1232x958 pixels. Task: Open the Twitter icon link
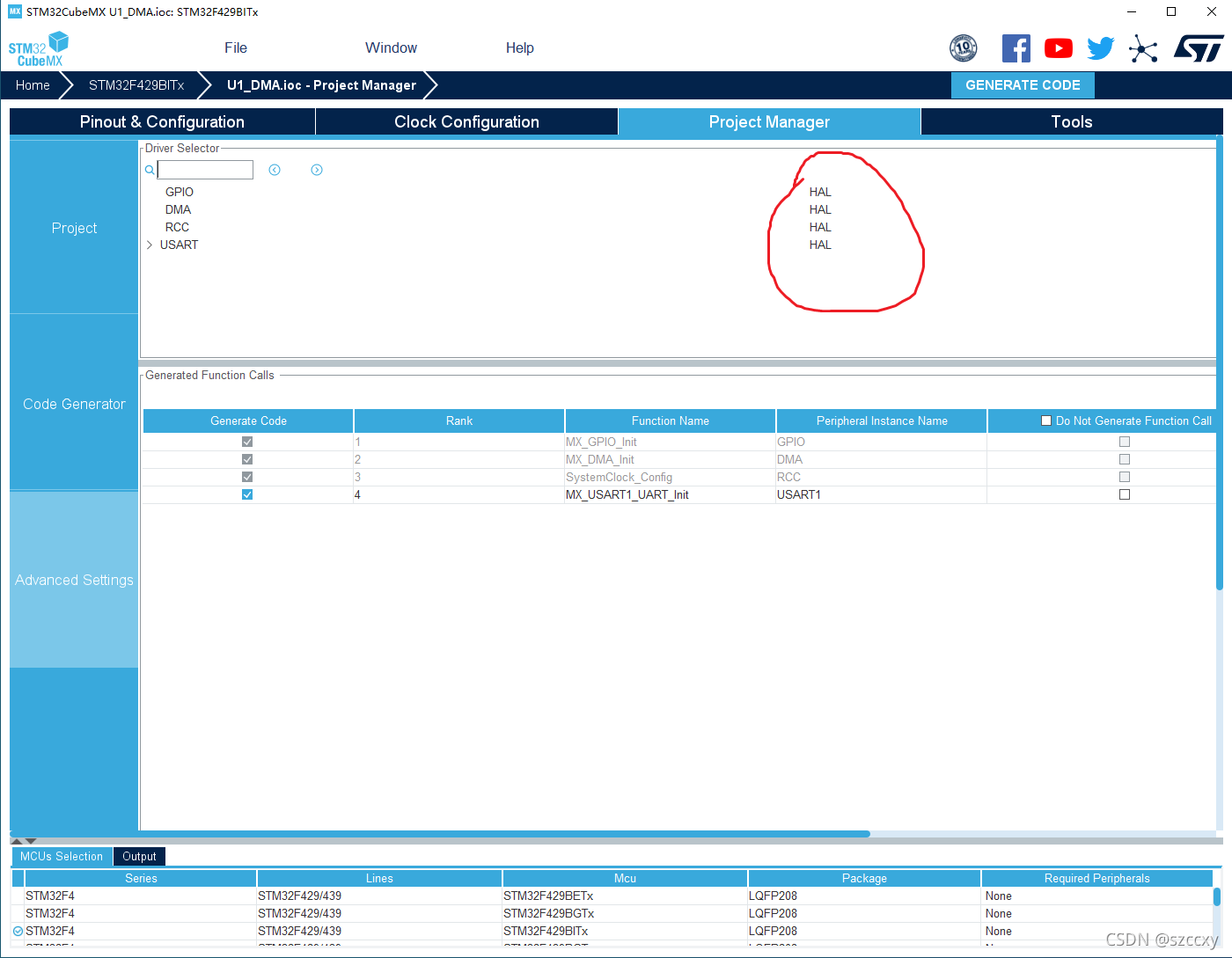click(x=1101, y=48)
